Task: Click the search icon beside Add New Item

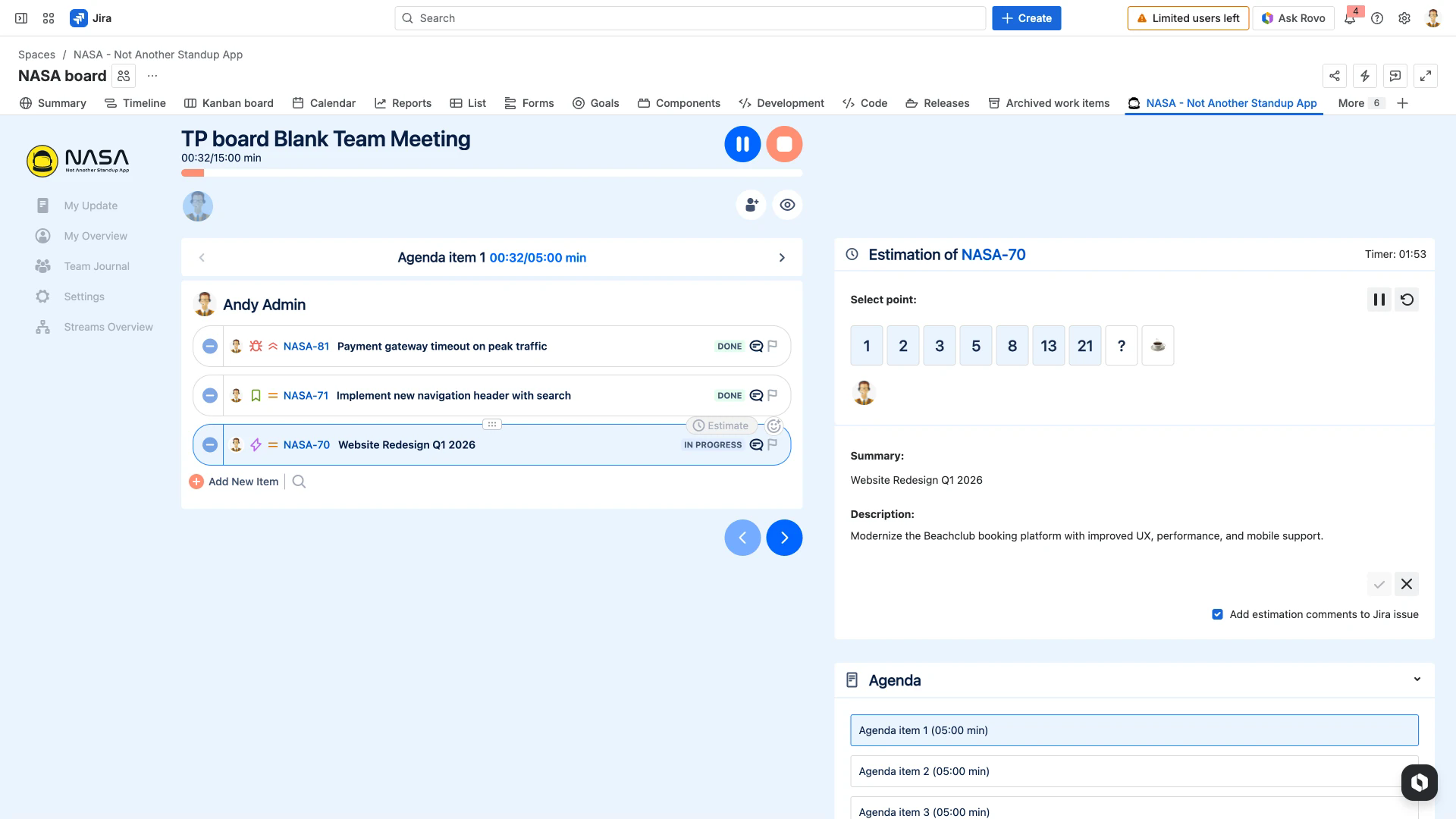Action: pyautogui.click(x=299, y=482)
